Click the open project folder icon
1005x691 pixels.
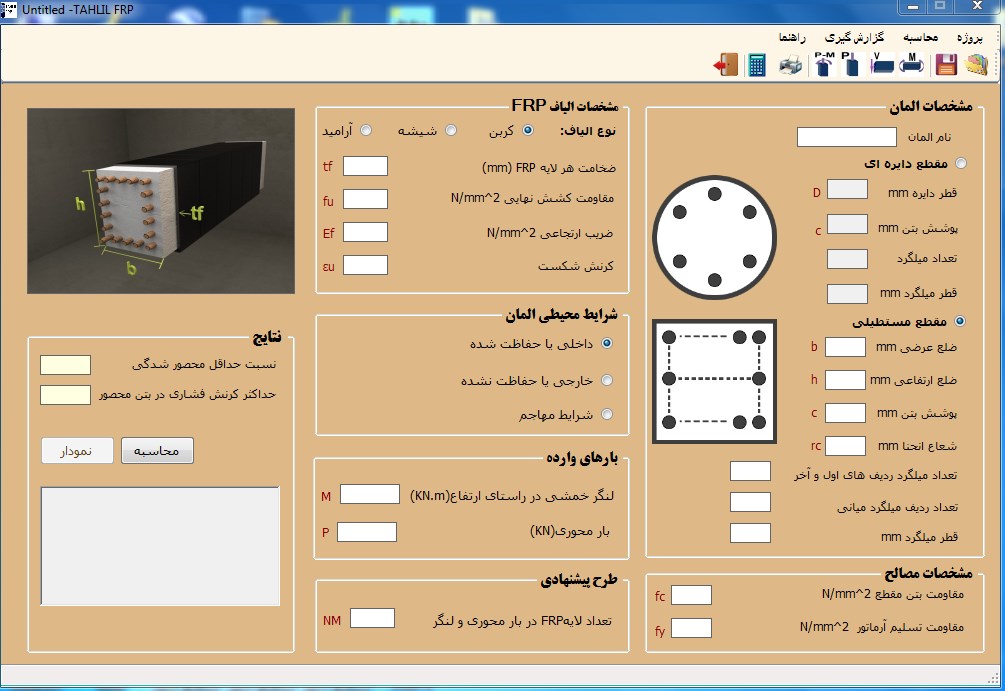click(x=977, y=66)
